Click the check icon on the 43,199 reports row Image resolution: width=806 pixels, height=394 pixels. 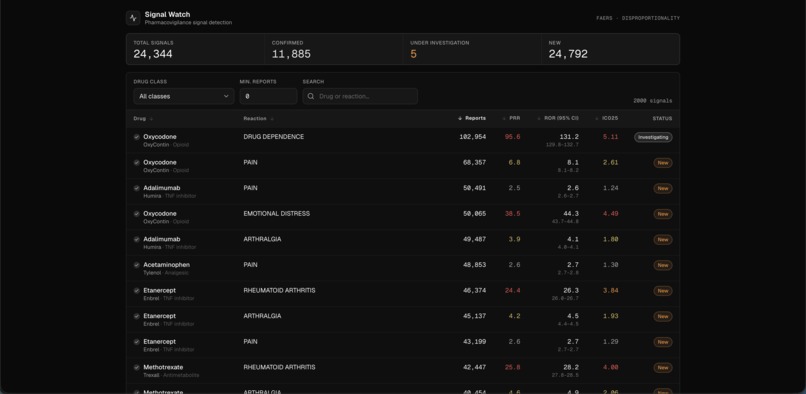pyautogui.click(x=137, y=342)
